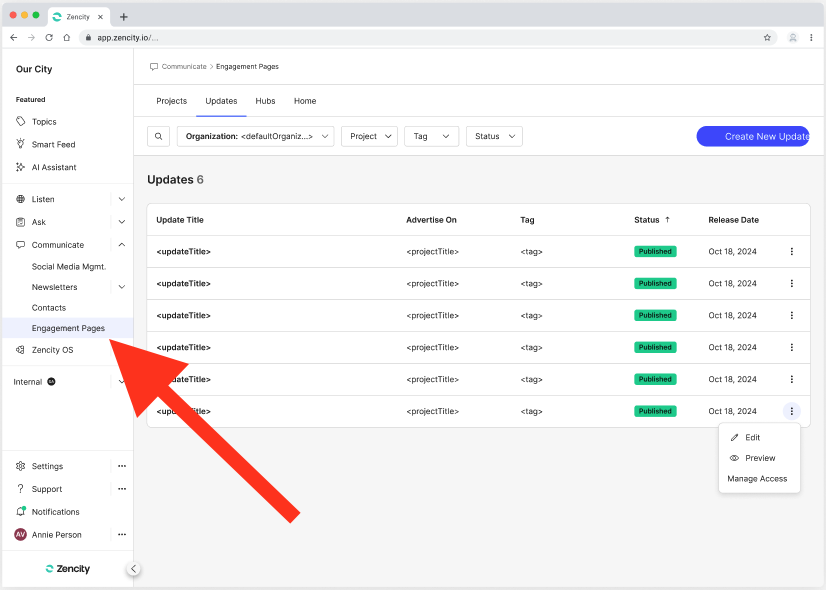Switch to the Hubs tab

[265, 101]
